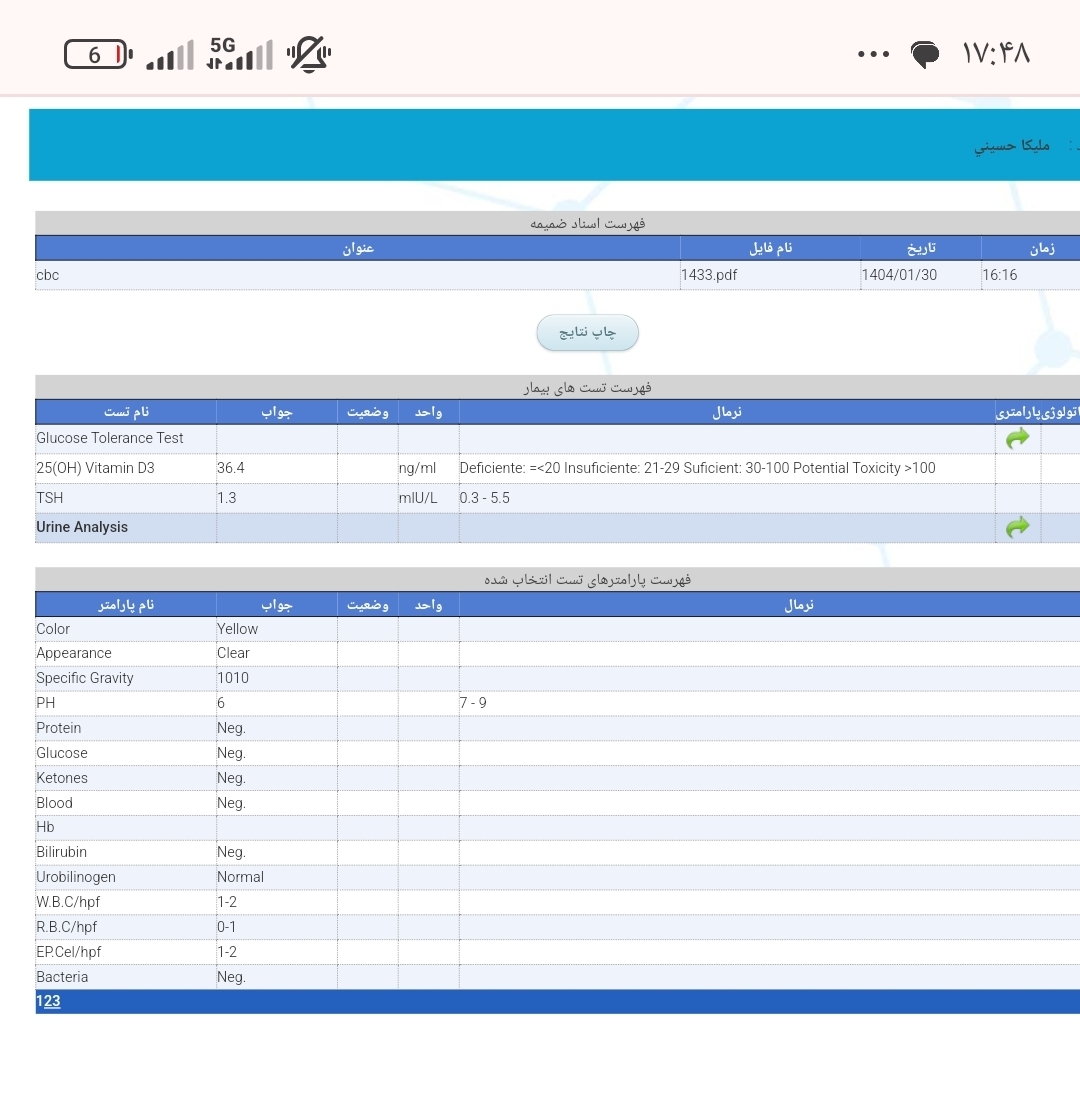Click the Clear appearance value
The width and height of the screenshot is (1080, 1104).
pos(233,653)
